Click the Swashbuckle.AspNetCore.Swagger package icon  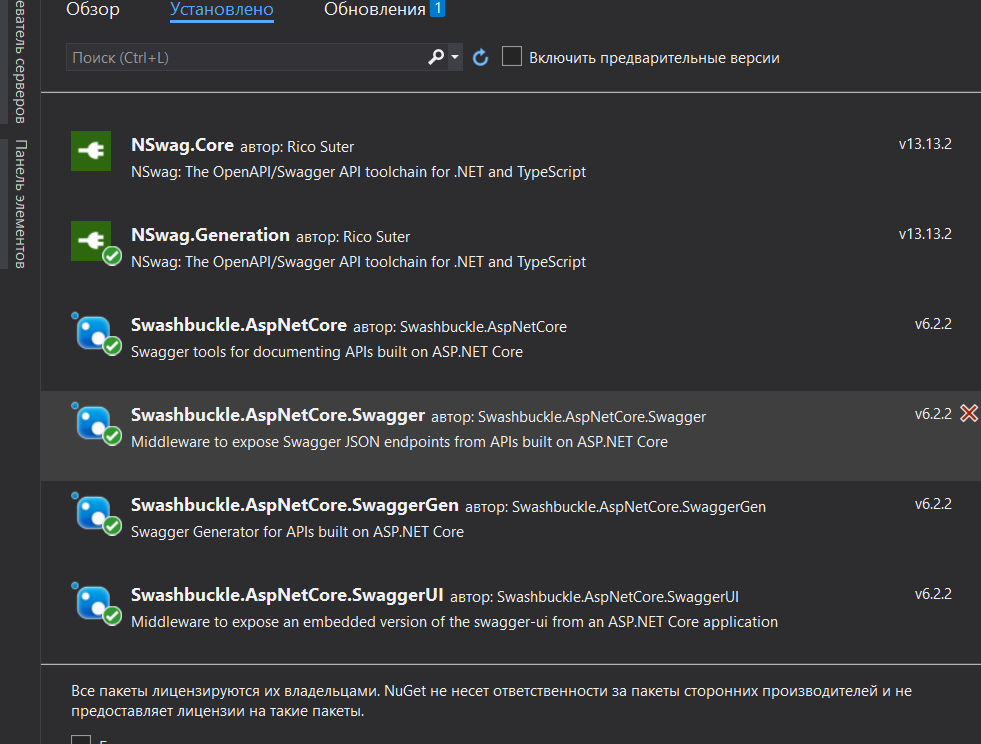click(x=95, y=424)
